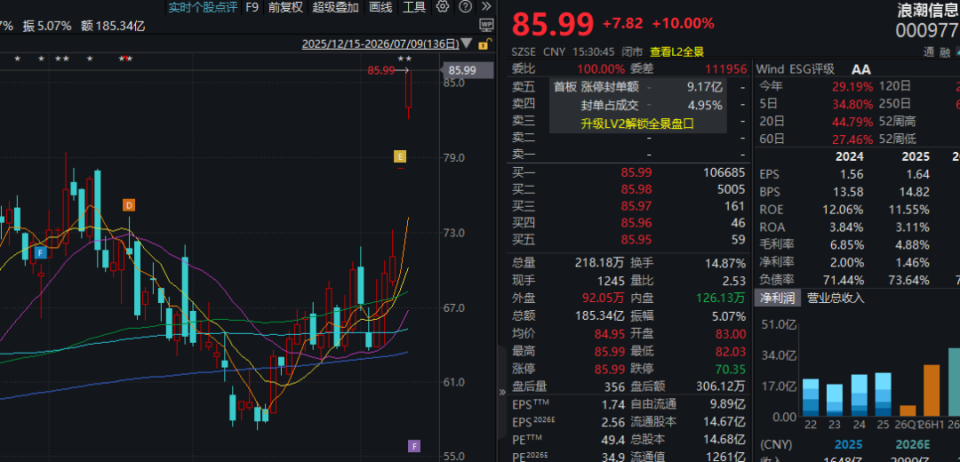Click the 20日 return 44.79%
960x462 pixels.
(852, 121)
